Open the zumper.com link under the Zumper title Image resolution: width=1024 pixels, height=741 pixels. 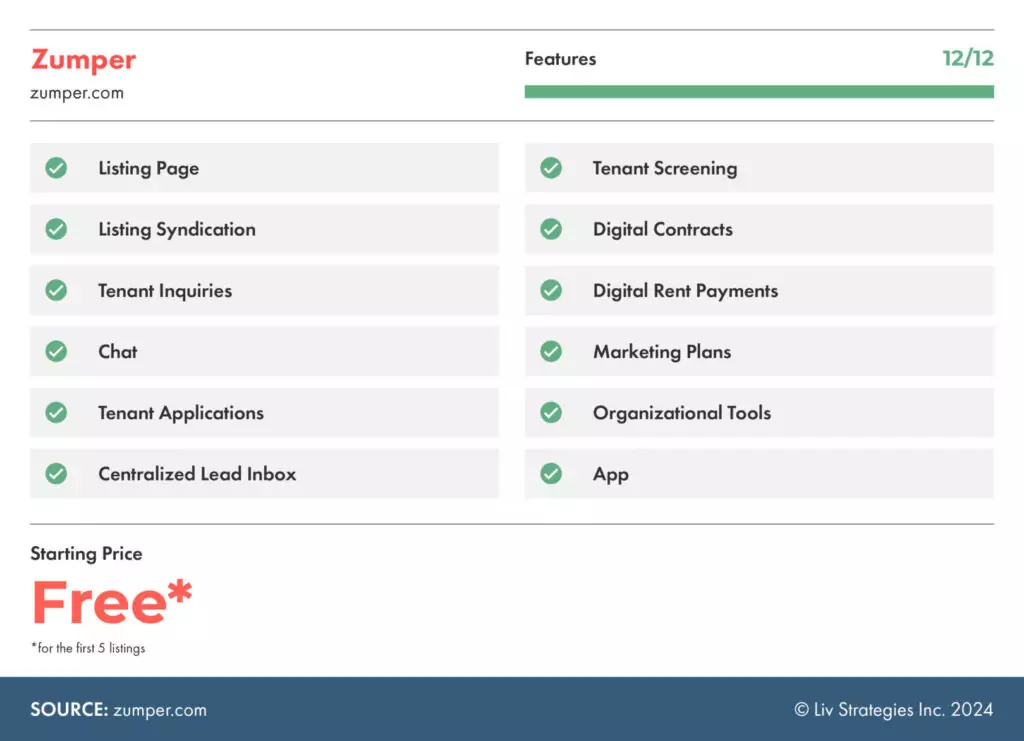(x=77, y=93)
